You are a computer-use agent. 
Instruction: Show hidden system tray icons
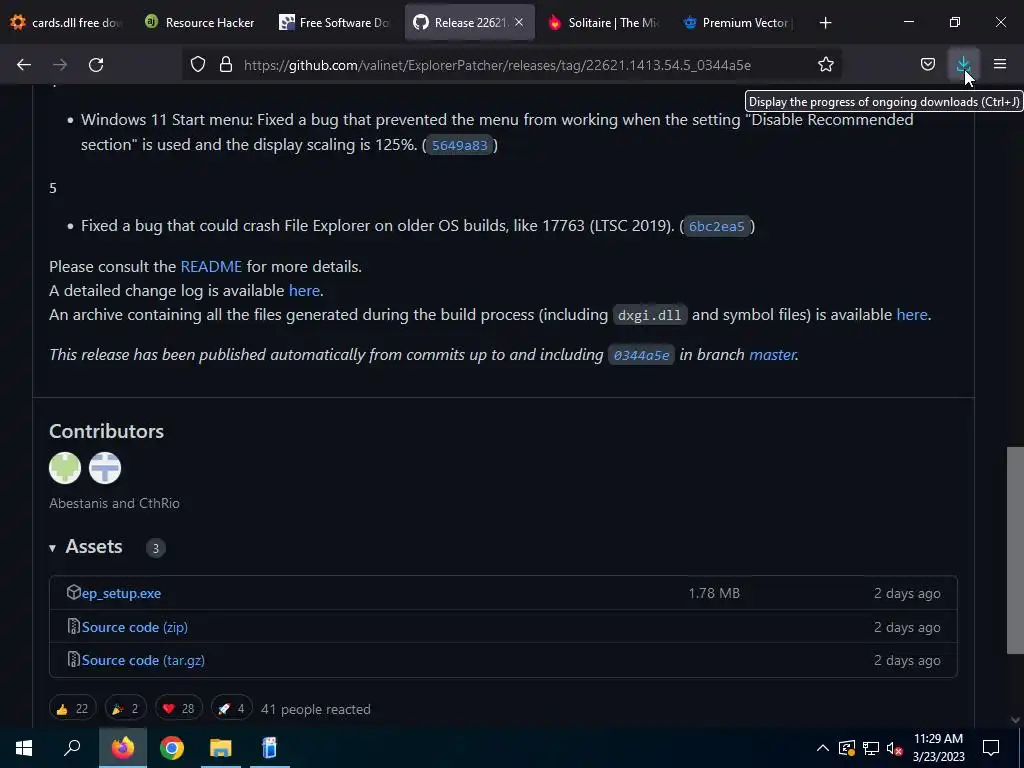pyautogui.click(x=823, y=748)
